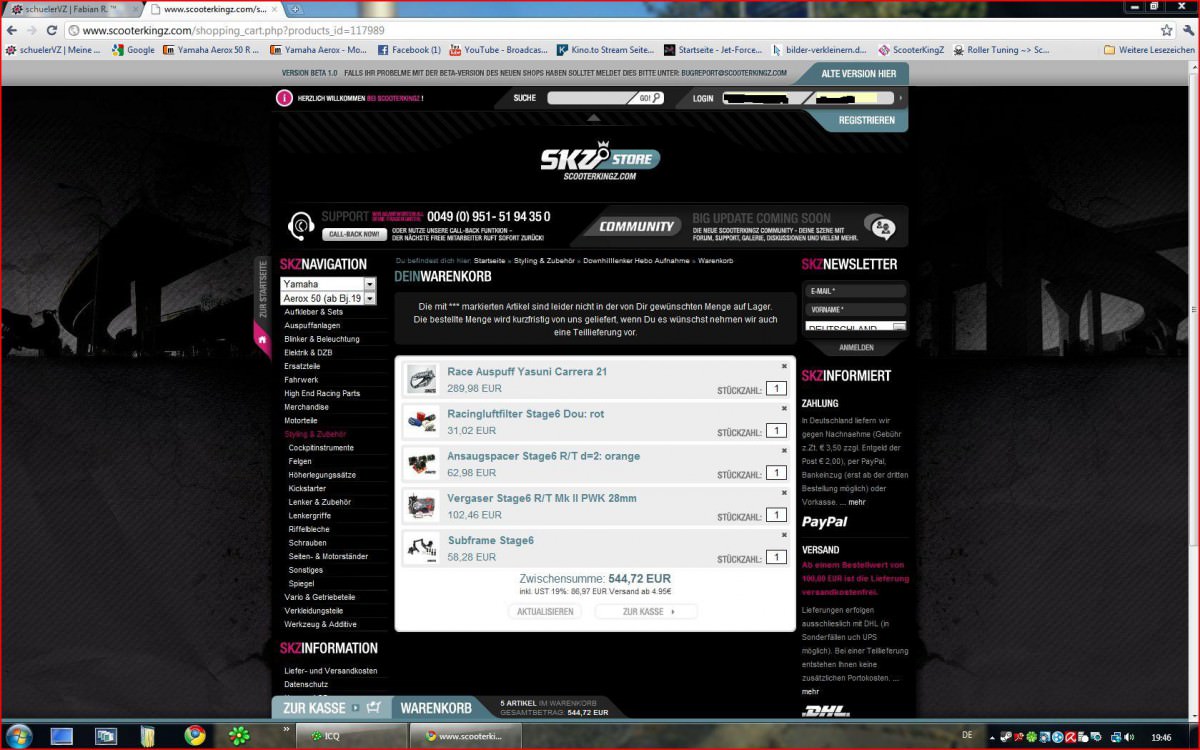Reload the current page
Image resolution: width=1200 pixels, height=750 pixels.
53,30
